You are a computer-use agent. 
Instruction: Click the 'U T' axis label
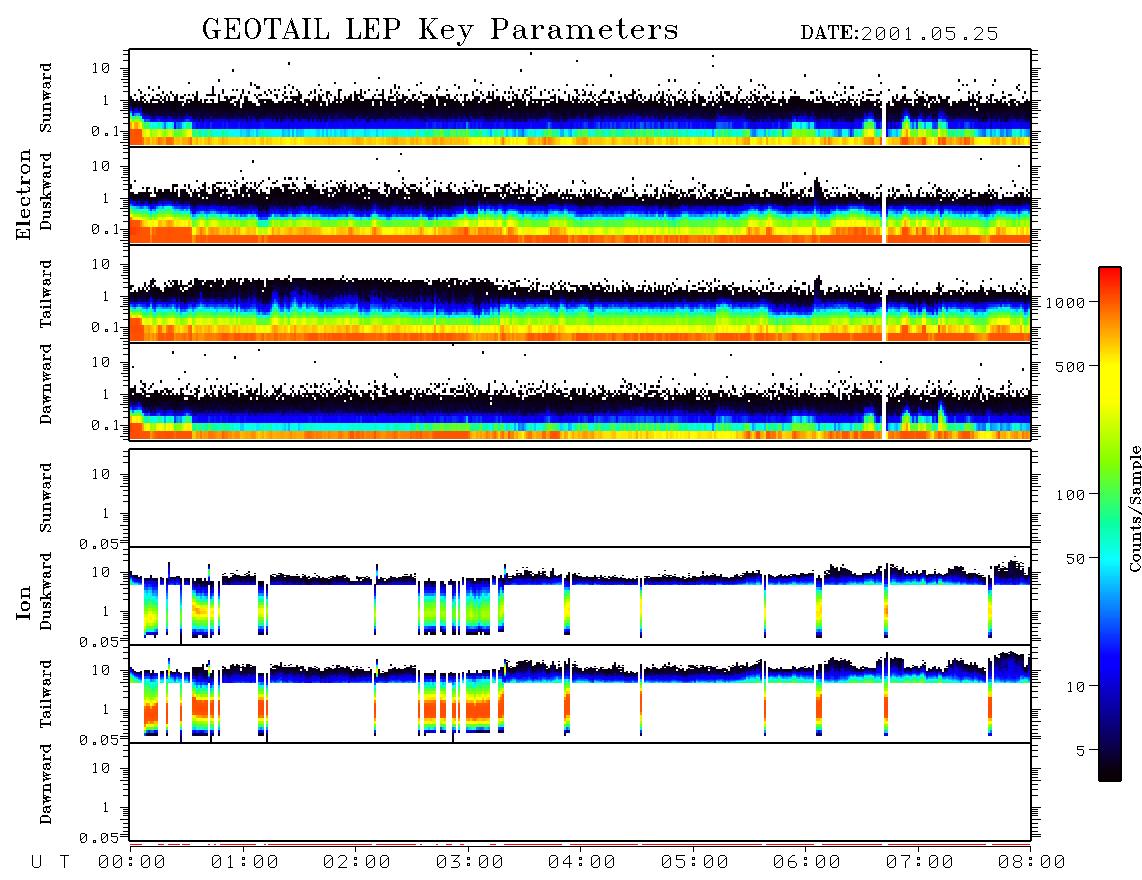click(50, 863)
